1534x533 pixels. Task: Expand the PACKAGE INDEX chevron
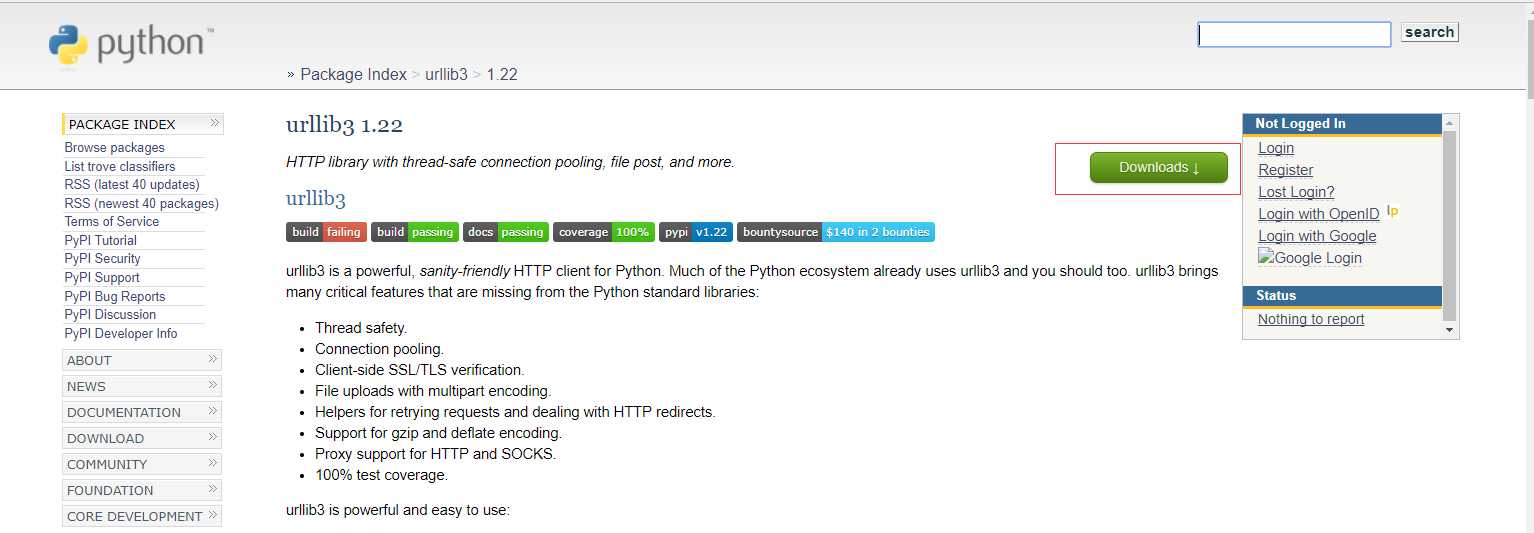pos(214,123)
